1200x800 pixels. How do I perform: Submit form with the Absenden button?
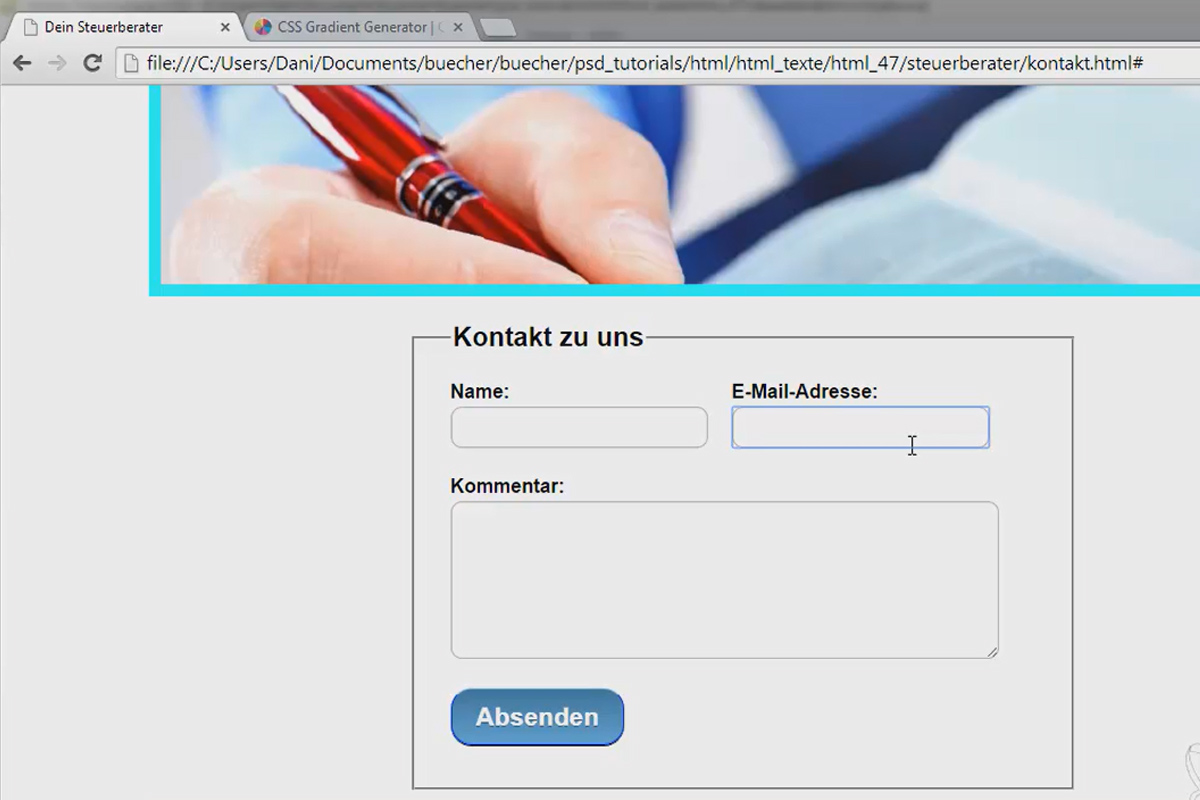pyautogui.click(x=537, y=717)
